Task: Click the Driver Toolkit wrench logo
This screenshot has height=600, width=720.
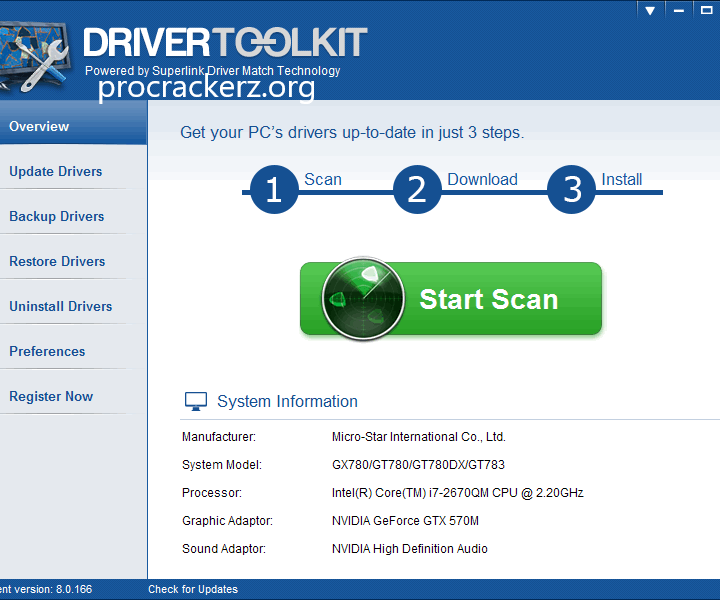Action: (35, 58)
